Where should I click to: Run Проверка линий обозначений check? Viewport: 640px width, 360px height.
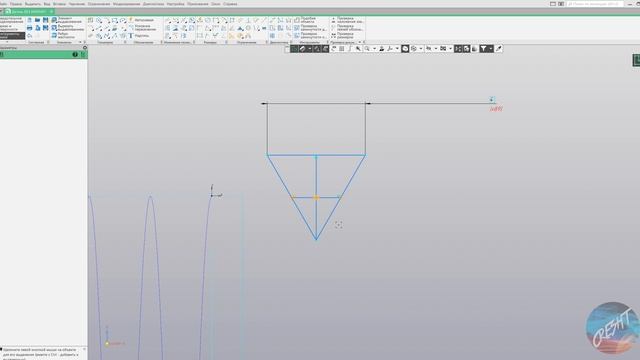point(347,28)
